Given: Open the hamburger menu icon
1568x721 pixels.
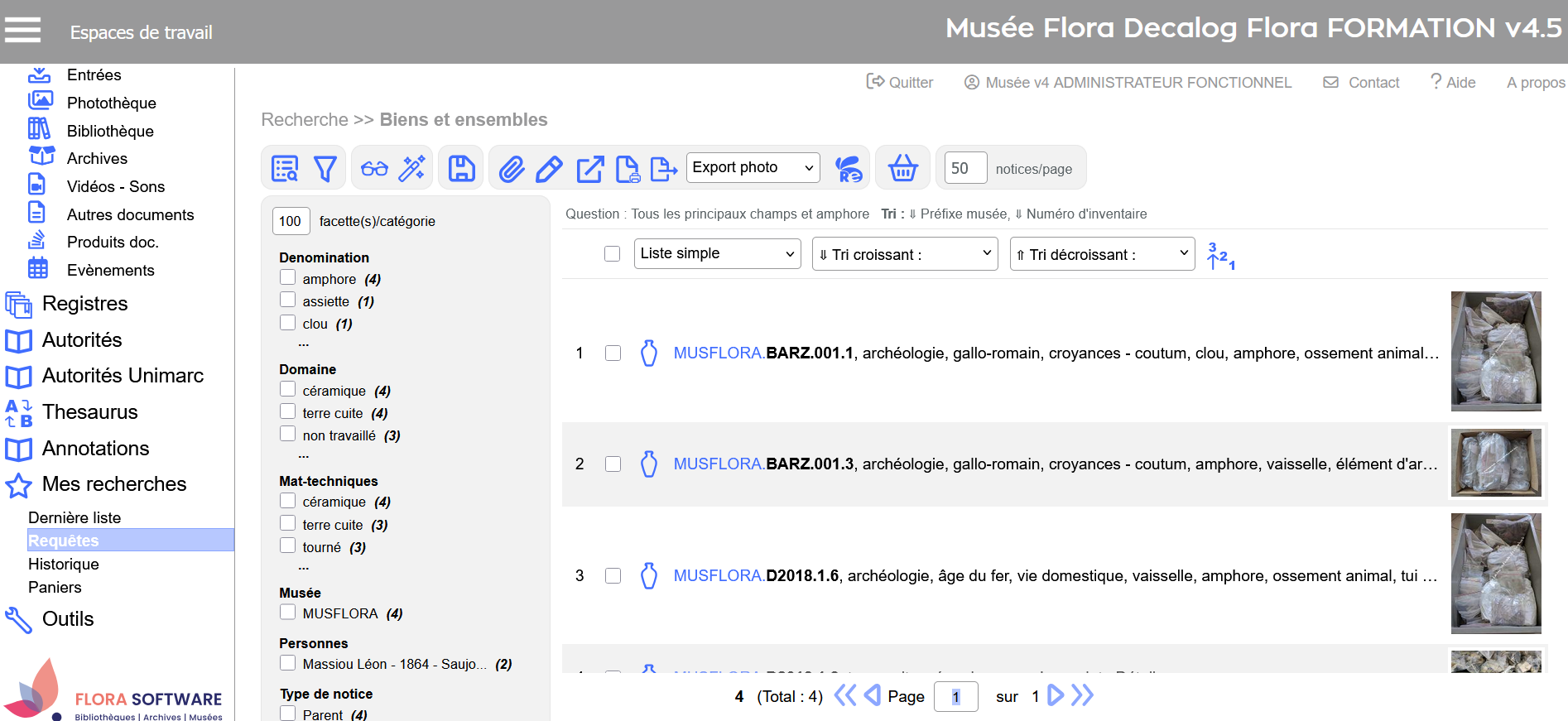Looking at the screenshot, I should (x=23, y=31).
